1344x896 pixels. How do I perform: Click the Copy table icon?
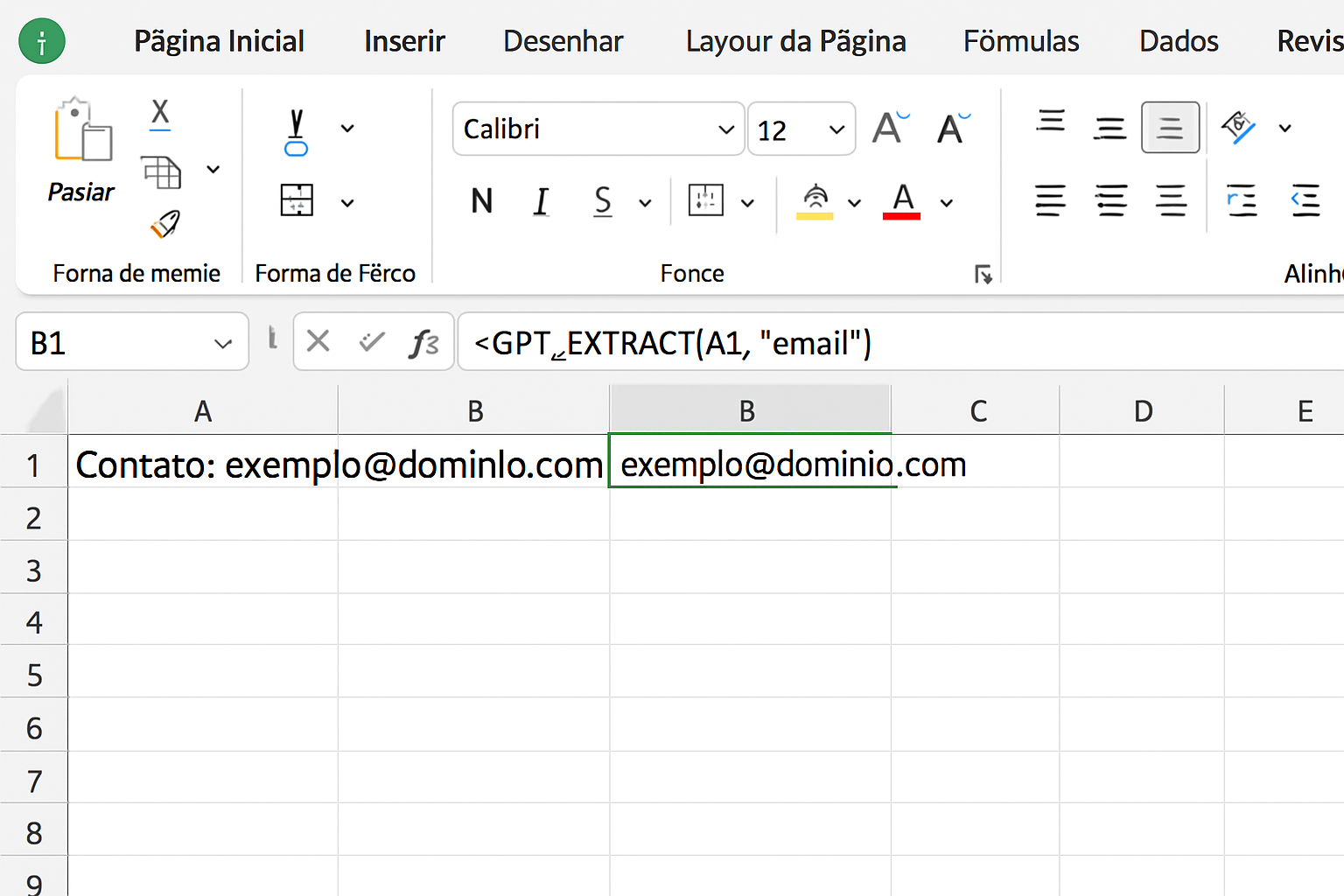click(x=162, y=171)
